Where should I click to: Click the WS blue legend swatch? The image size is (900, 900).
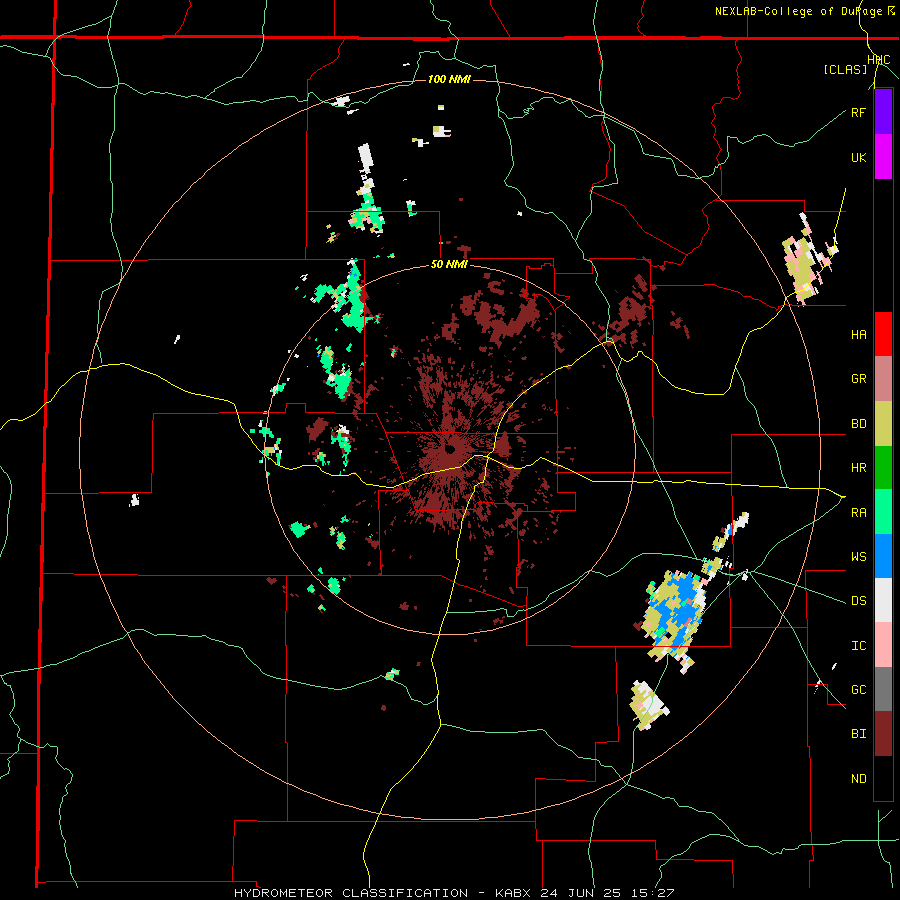[x=883, y=556]
